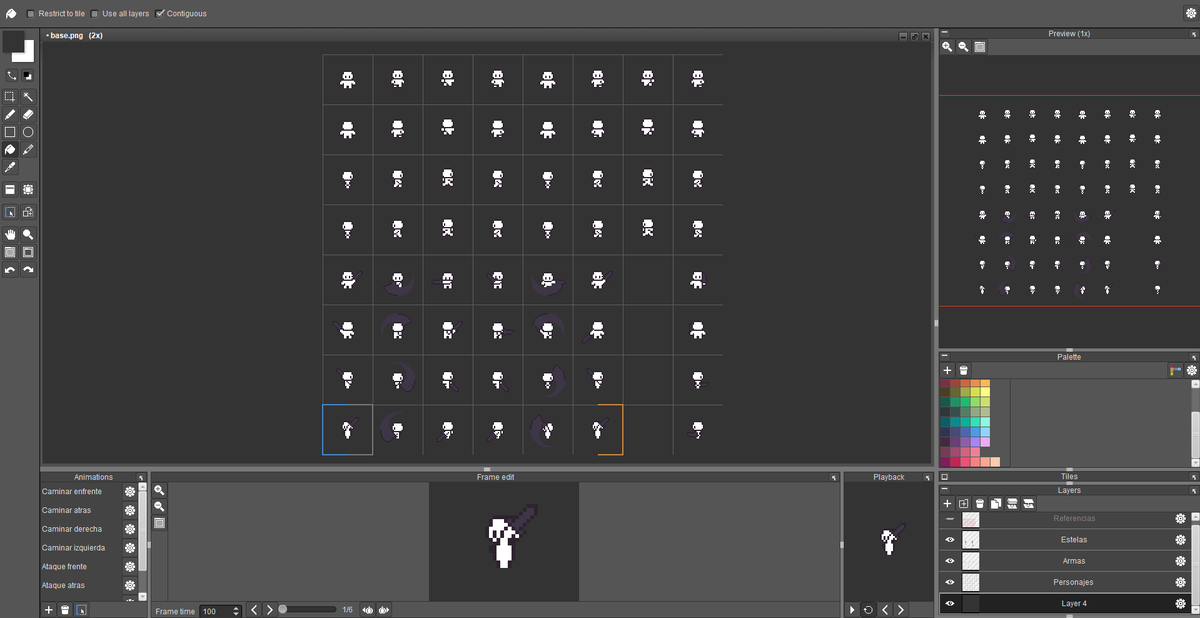The height and width of the screenshot is (618, 1200).
Task: Select the pencil drawing tool
Action: click(10, 115)
